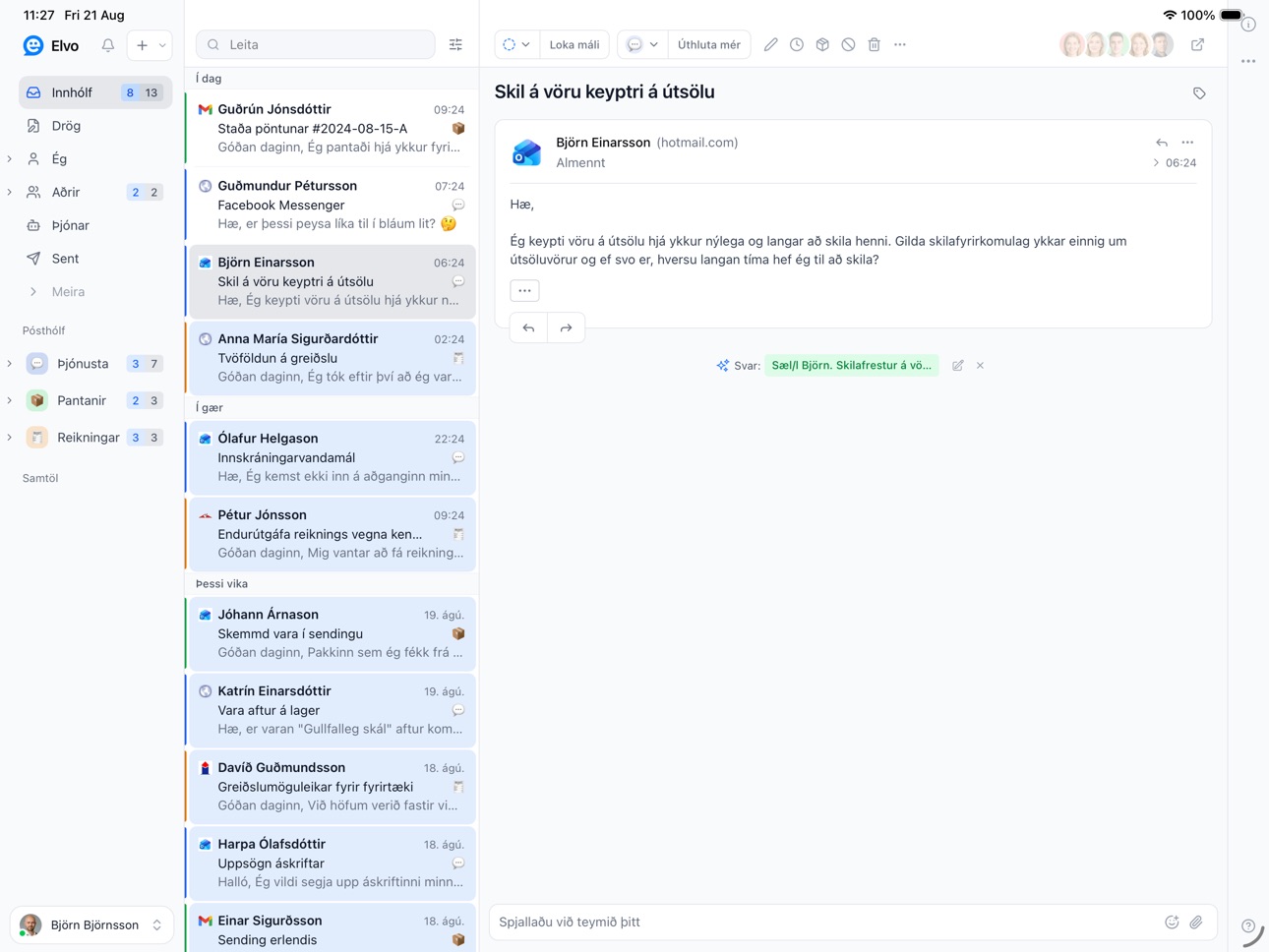Open message options ellipsis in header
Screen dimensions: 1269x952
click(x=1187, y=143)
